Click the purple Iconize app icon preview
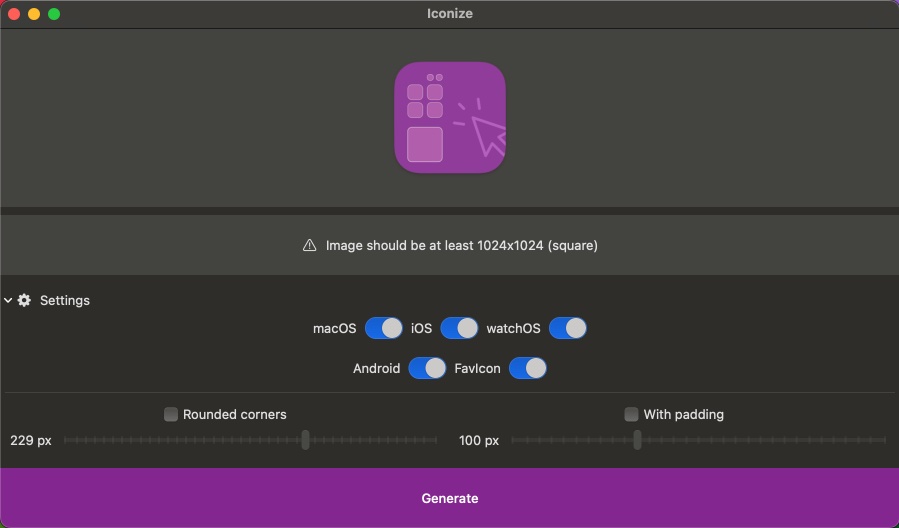899x528 pixels. (x=450, y=118)
